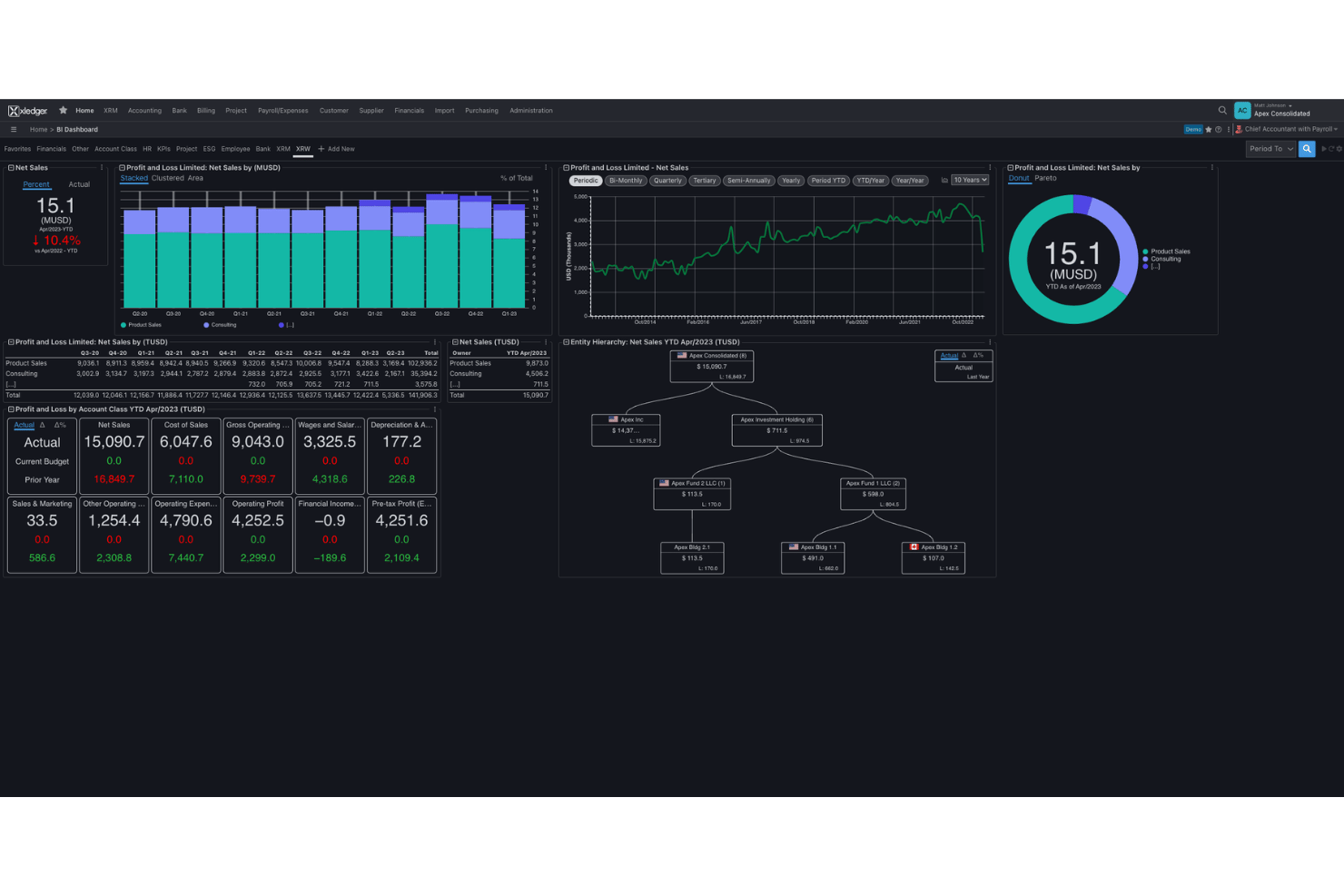Image resolution: width=1344 pixels, height=896 pixels.
Task: Click the Home breadcrumb link
Action: (x=38, y=130)
